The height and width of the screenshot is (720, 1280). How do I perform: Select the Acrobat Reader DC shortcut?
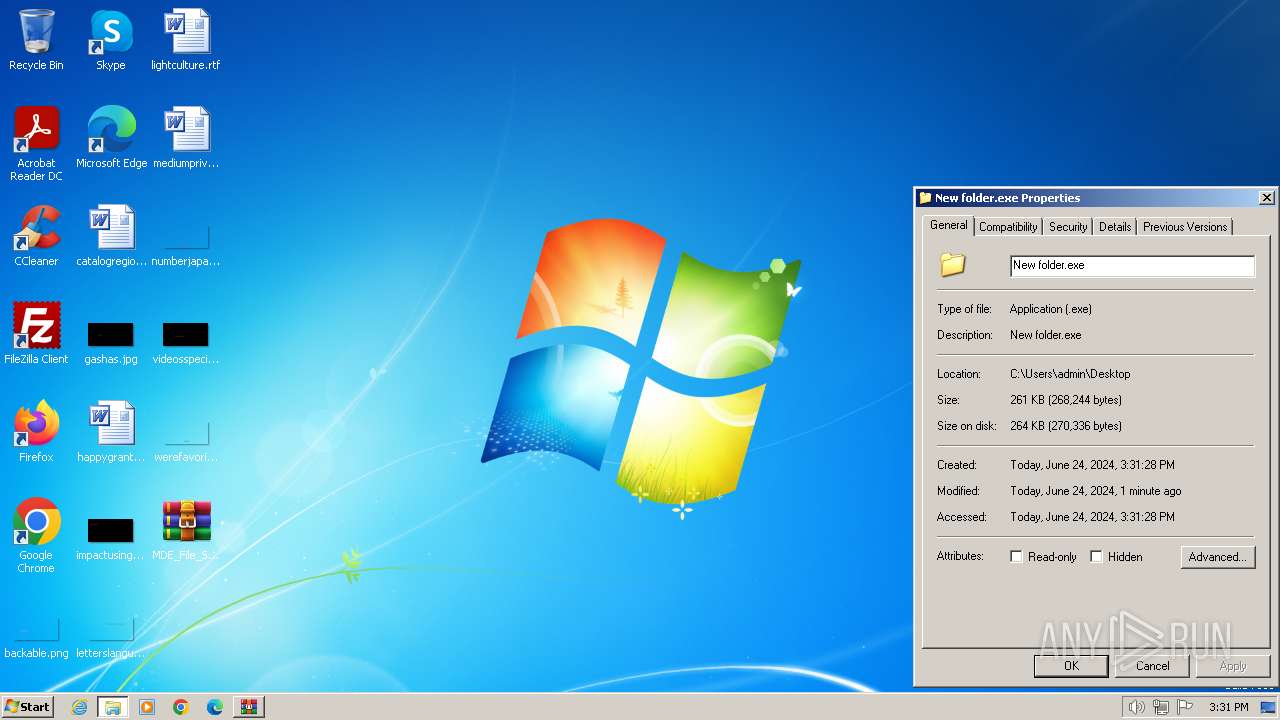tap(36, 143)
